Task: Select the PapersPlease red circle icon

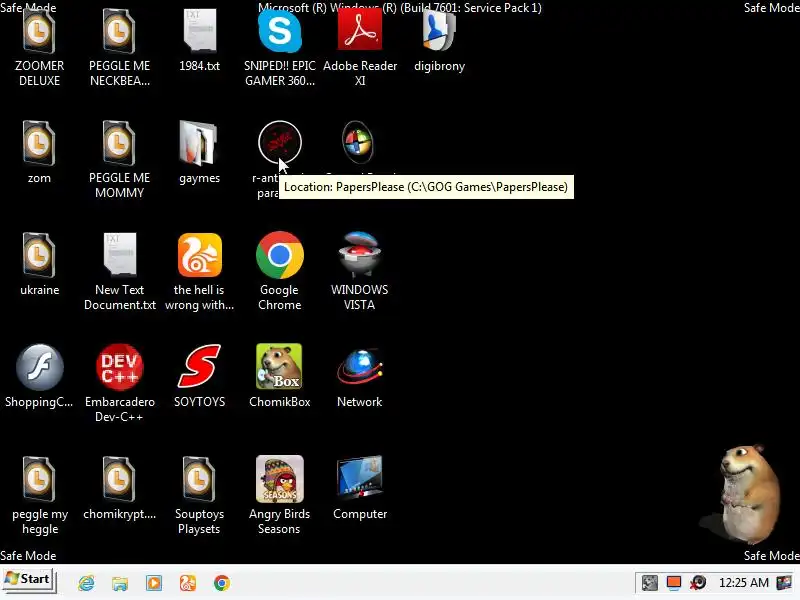Action: click(280, 142)
